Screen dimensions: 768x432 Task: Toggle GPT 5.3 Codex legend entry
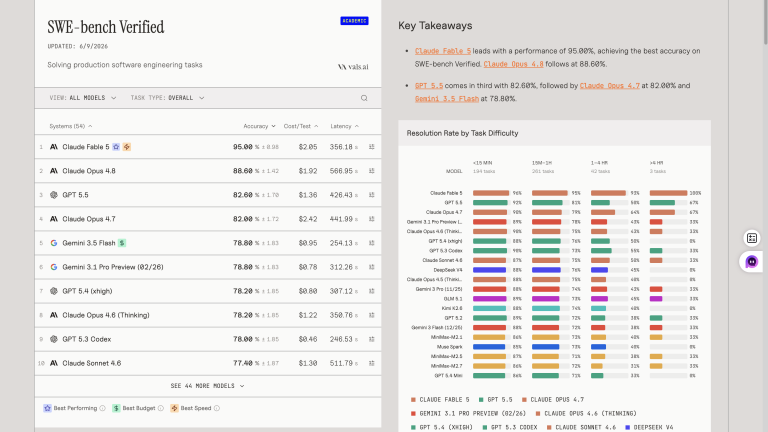(509, 428)
